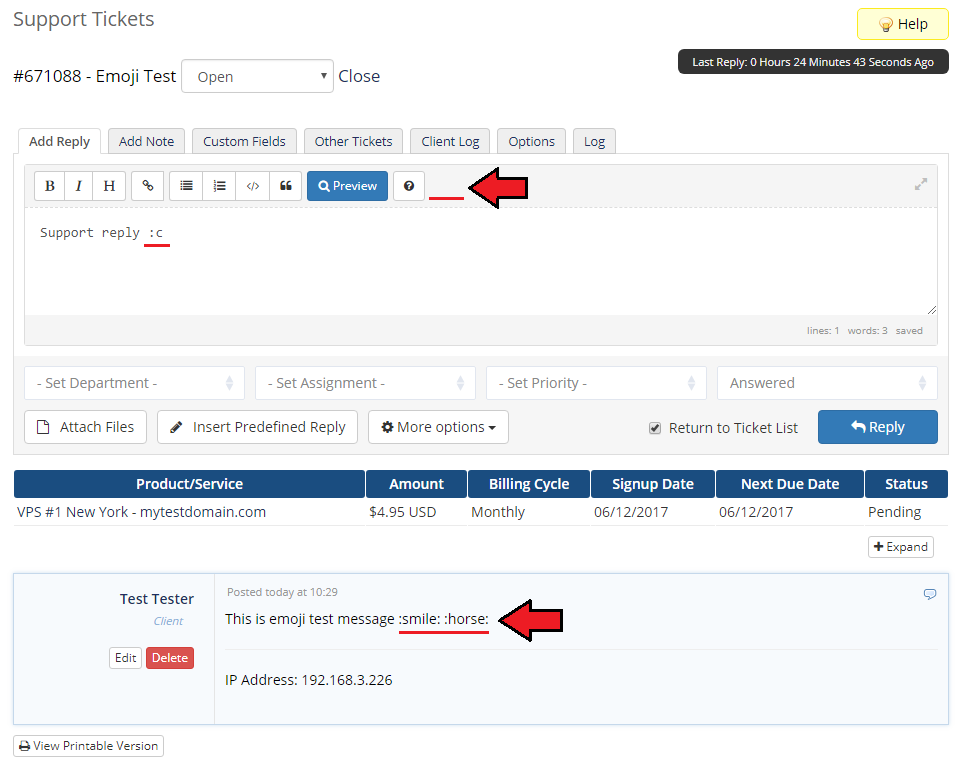Open the ticket status dropdown showing Open
Screen dimensions: 965x767
pyautogui.click(x=257, y=76)
